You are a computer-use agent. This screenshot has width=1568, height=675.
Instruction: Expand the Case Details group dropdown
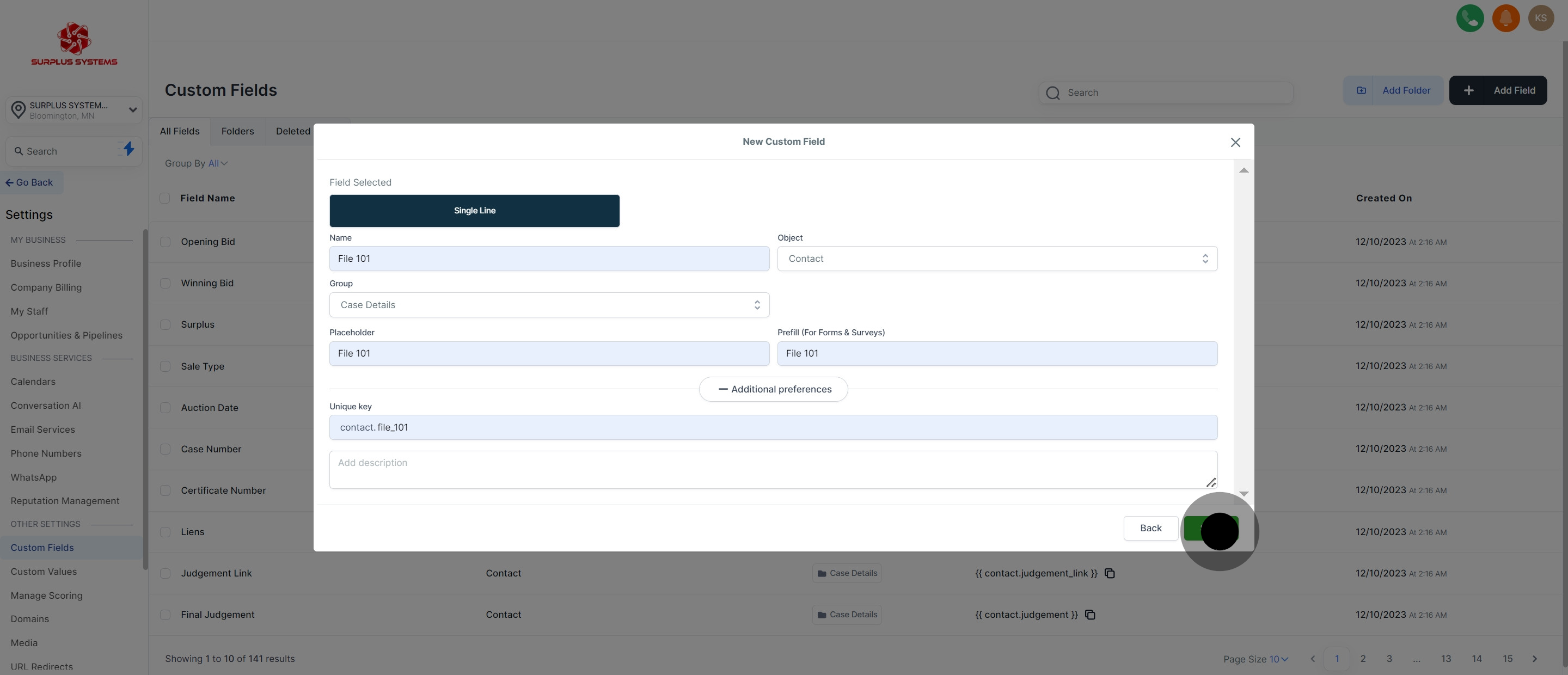(x=548, y=305)
